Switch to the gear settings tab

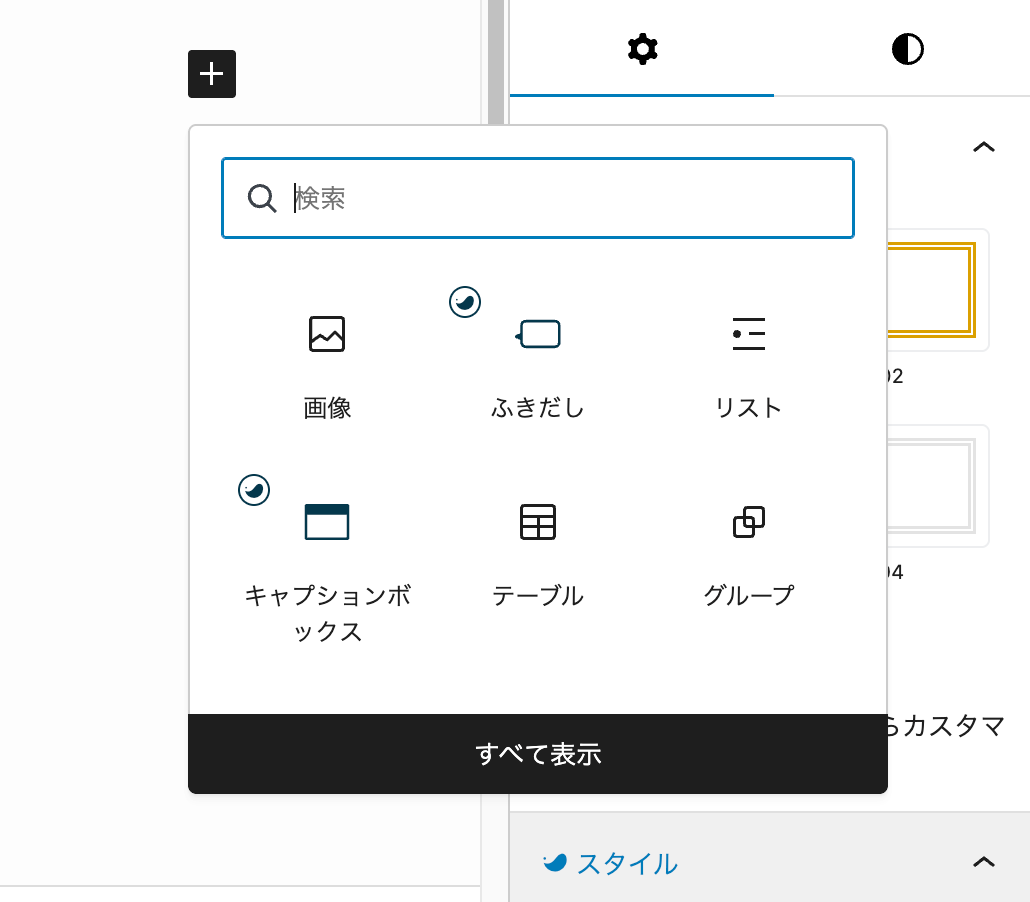[642, 49]
